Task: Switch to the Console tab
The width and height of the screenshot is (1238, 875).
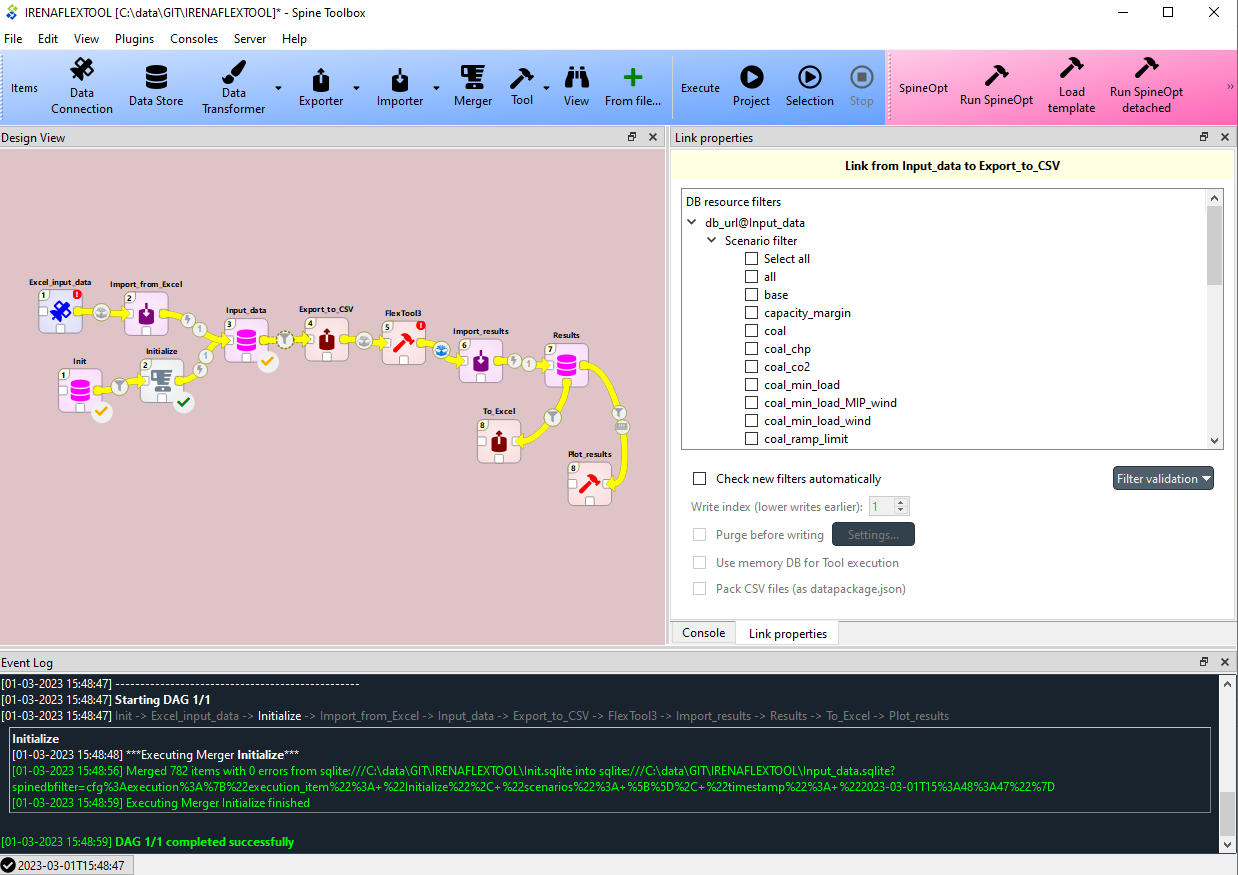Action: tap(703, 632)
